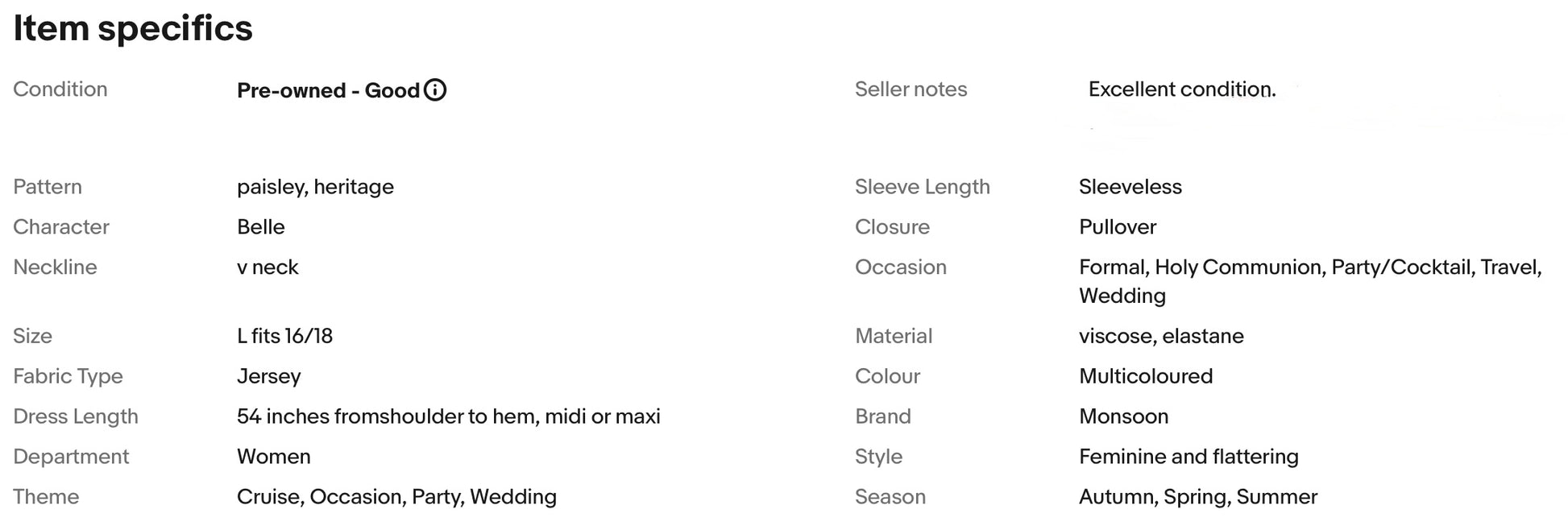The image size is (1568, 526).
Task: Click the Item specifics heading
Action: [x=133, y=29]
